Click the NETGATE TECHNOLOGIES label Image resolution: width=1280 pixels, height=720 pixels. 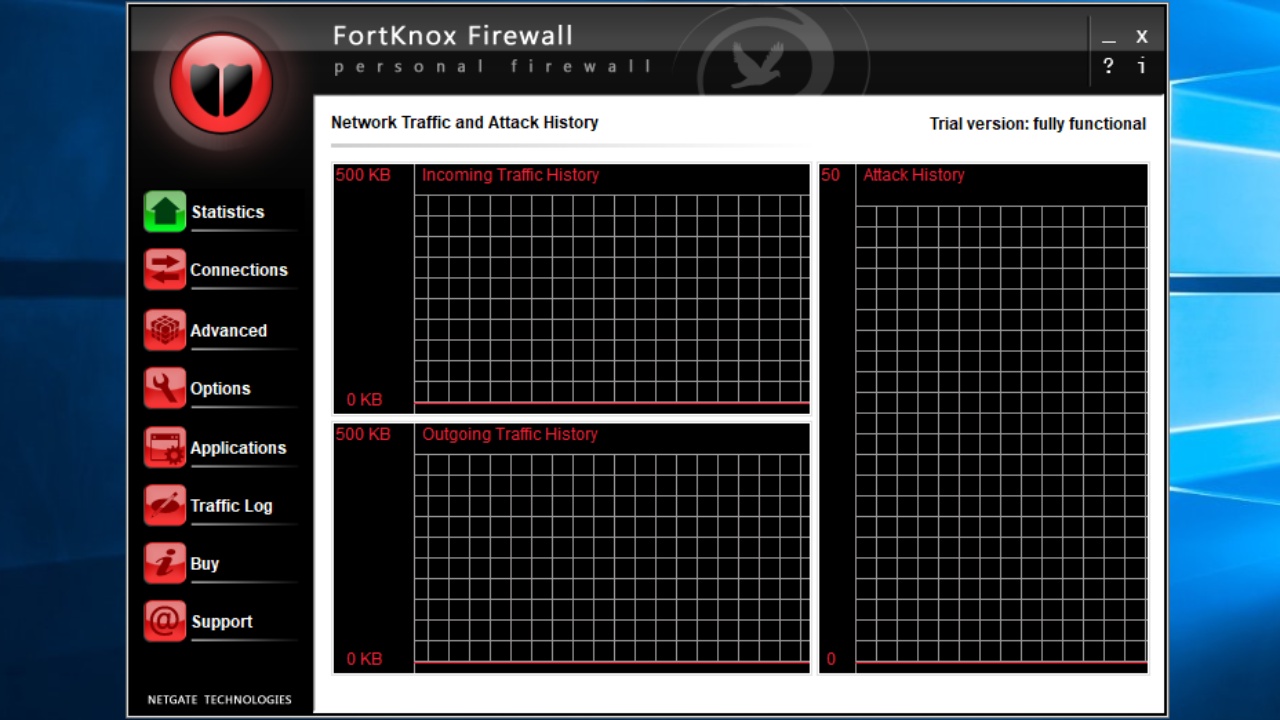[x=220, y=700]
